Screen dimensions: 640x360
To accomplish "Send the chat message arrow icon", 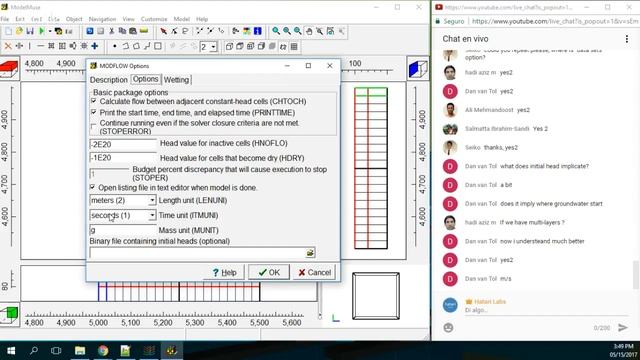I will (623, 328).
